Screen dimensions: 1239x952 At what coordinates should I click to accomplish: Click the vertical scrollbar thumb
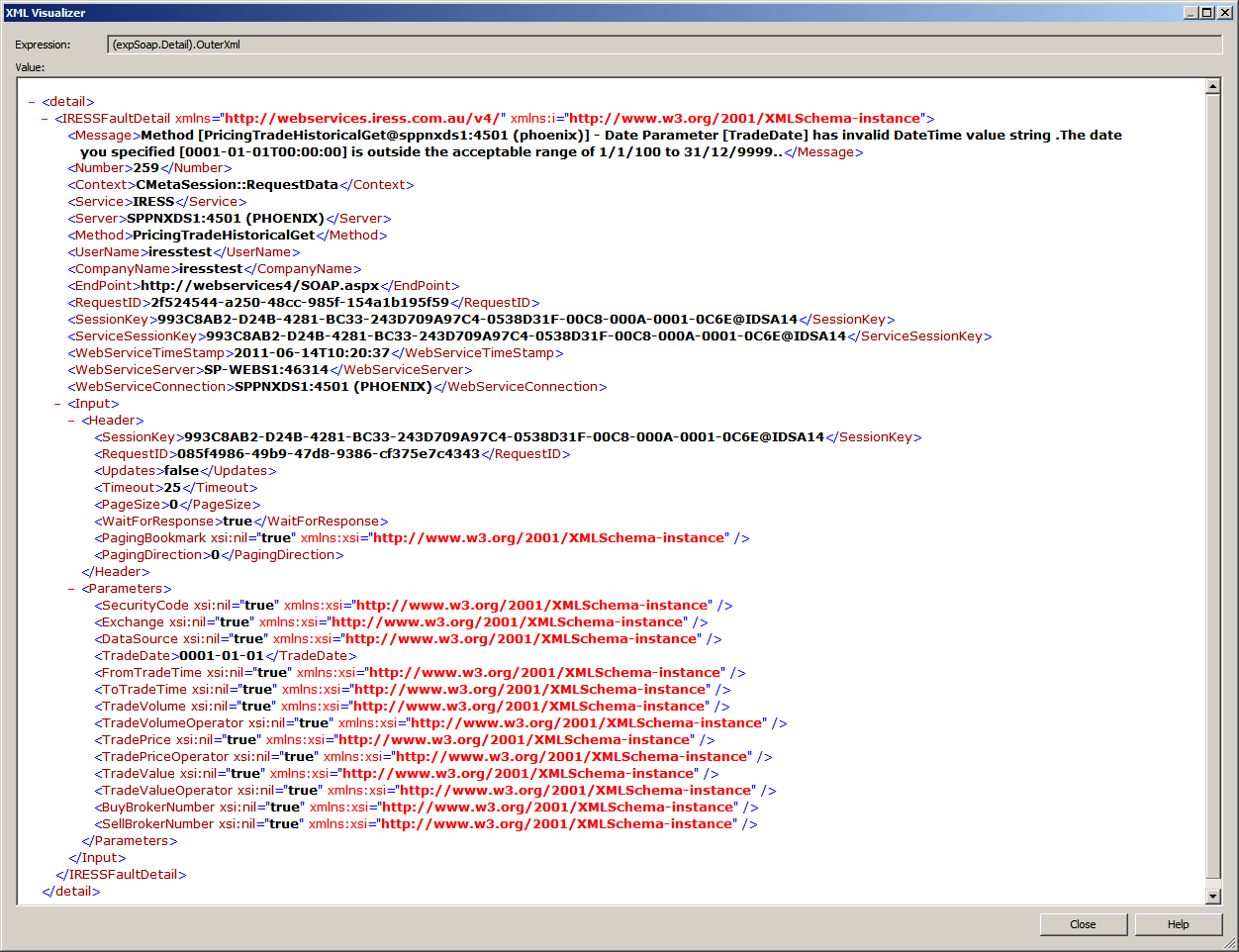click(1213, 485)
